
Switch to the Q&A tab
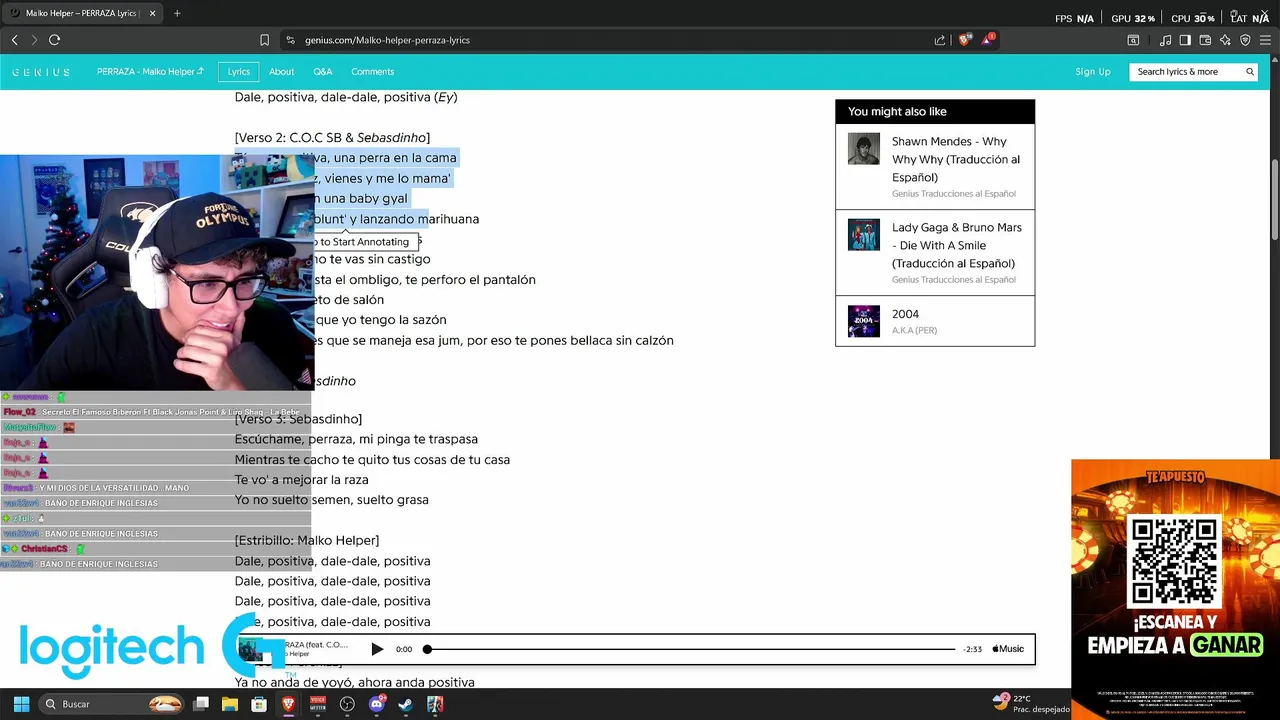[322, 72]
